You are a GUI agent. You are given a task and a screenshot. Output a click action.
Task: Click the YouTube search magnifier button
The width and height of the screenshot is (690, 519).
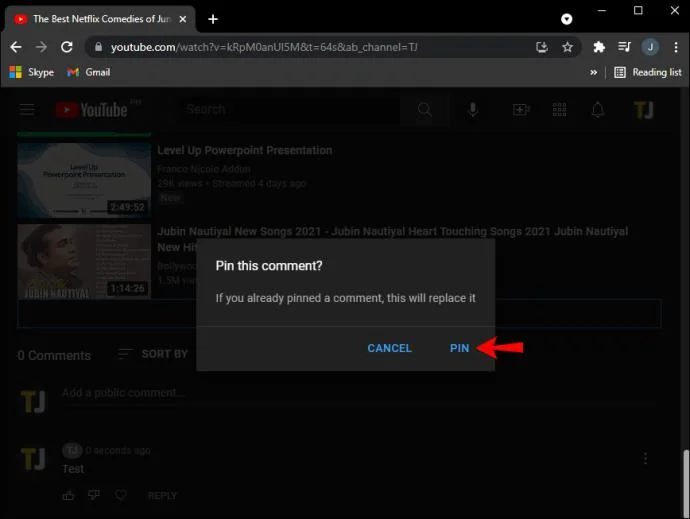(x=425, y=109)
